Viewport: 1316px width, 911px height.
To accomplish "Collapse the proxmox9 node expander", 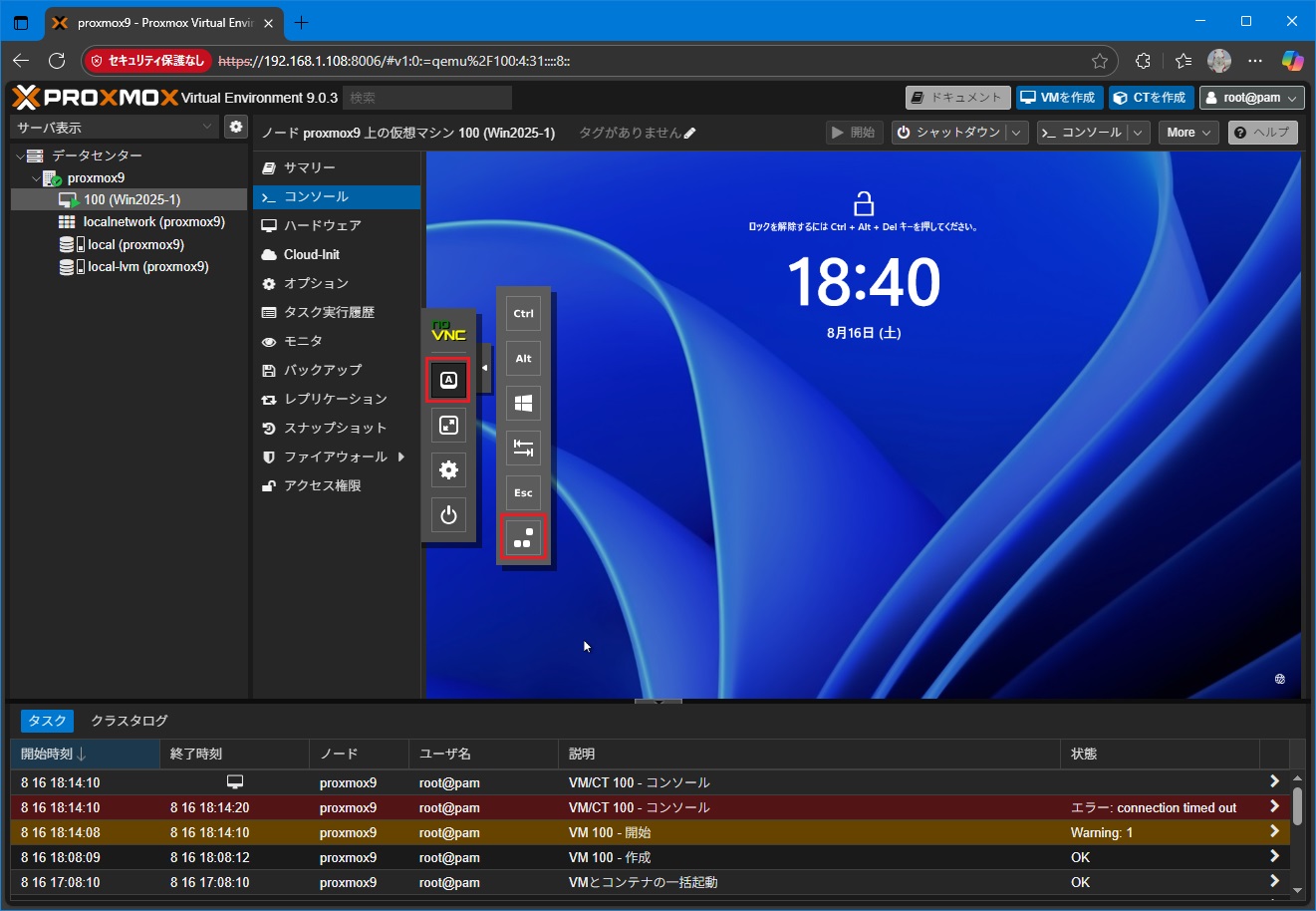I will point(36,178).
